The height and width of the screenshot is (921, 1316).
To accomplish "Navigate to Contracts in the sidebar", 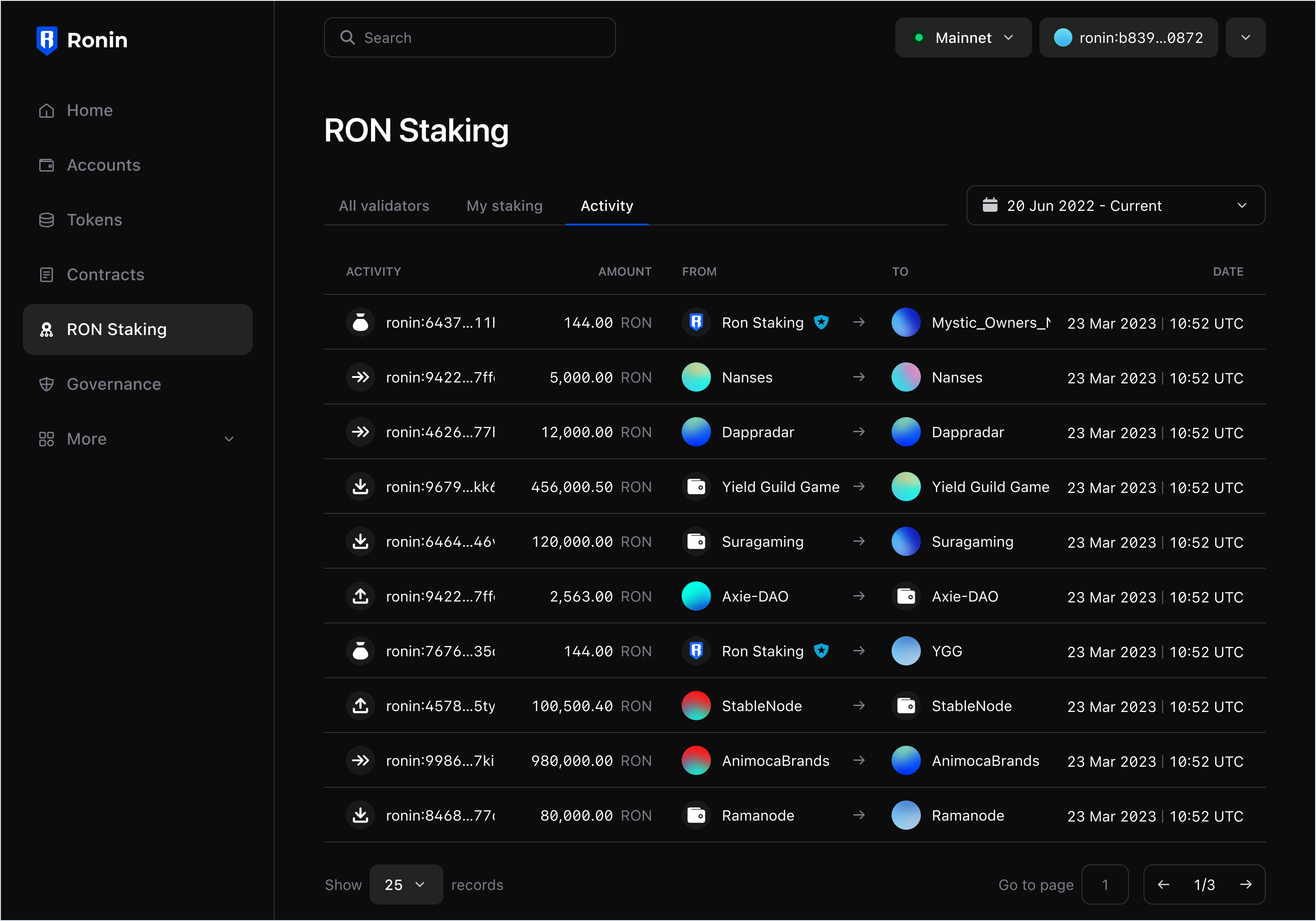I will pos(137,275).
